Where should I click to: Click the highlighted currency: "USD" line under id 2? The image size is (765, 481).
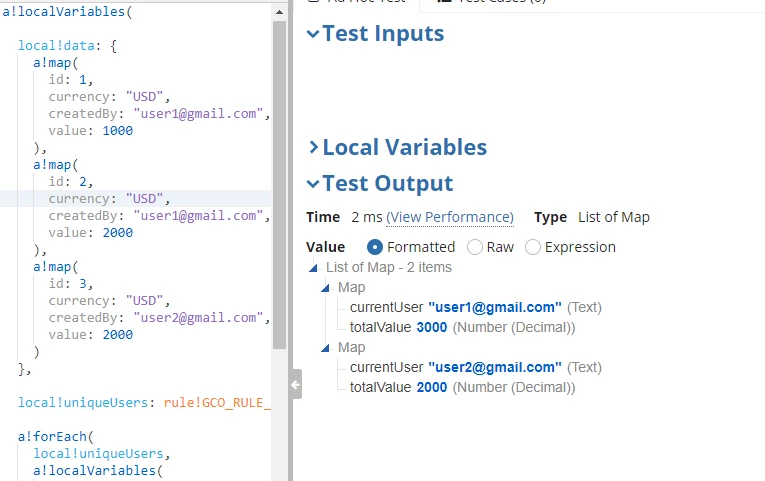pos(109,199)
